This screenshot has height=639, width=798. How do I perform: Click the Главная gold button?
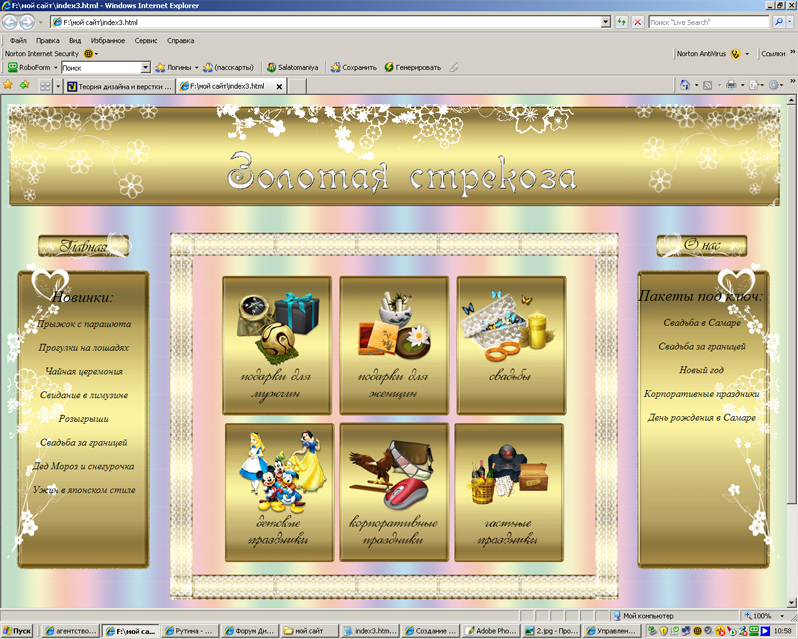pyautogui.click(x=84, y=246)
